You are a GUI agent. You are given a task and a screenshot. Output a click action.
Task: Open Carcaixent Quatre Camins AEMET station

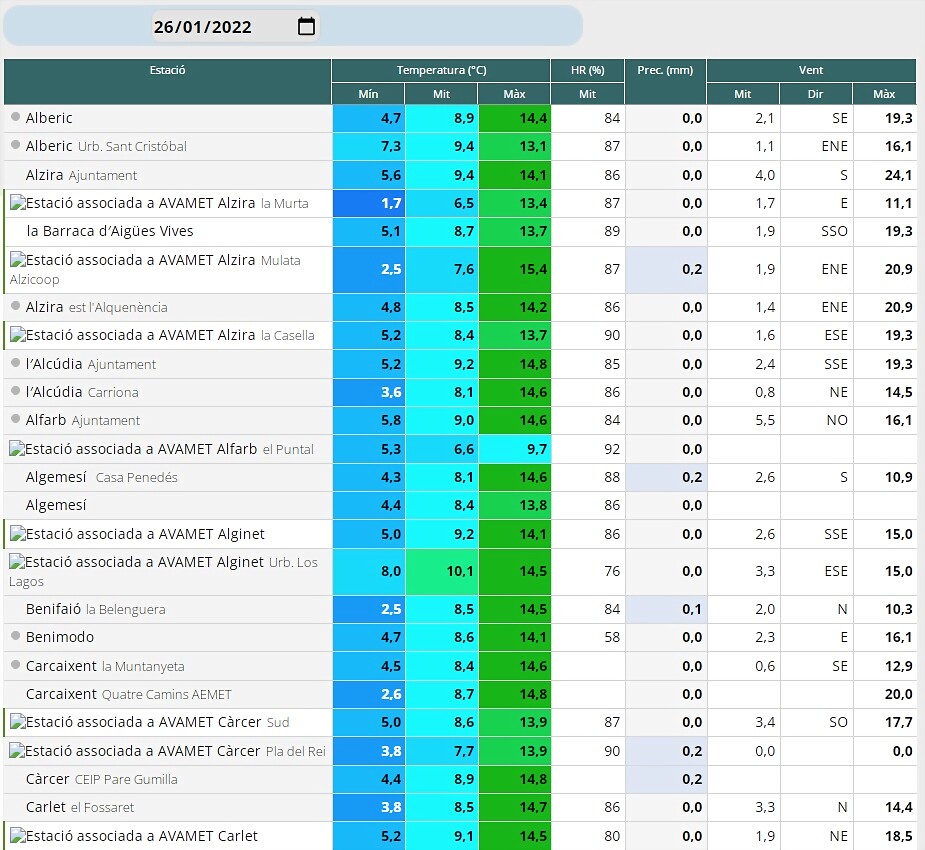pyautogui.click(x=129, y=694)
